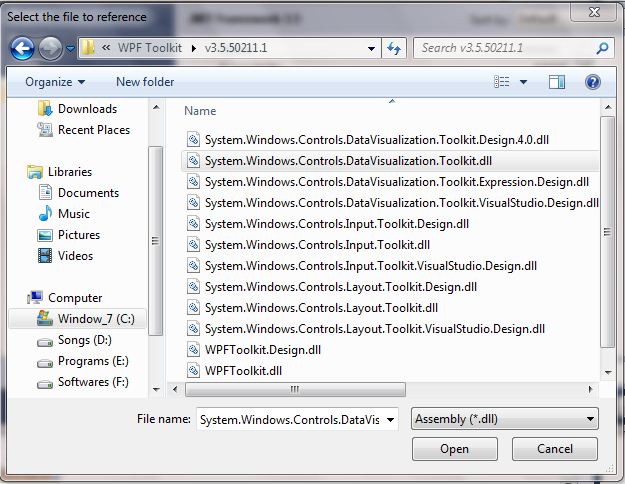Click the Name column header

tap(200, 111)
